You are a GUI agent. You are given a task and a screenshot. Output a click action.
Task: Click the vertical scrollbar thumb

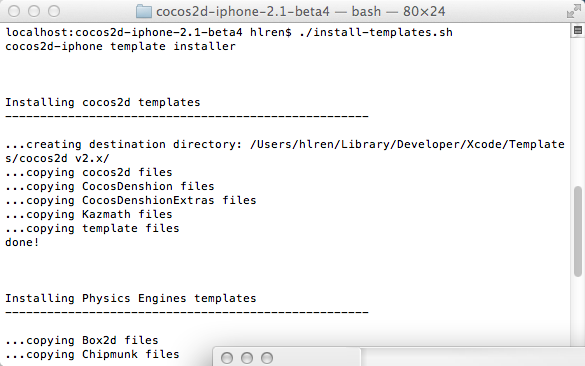point(578,231)
